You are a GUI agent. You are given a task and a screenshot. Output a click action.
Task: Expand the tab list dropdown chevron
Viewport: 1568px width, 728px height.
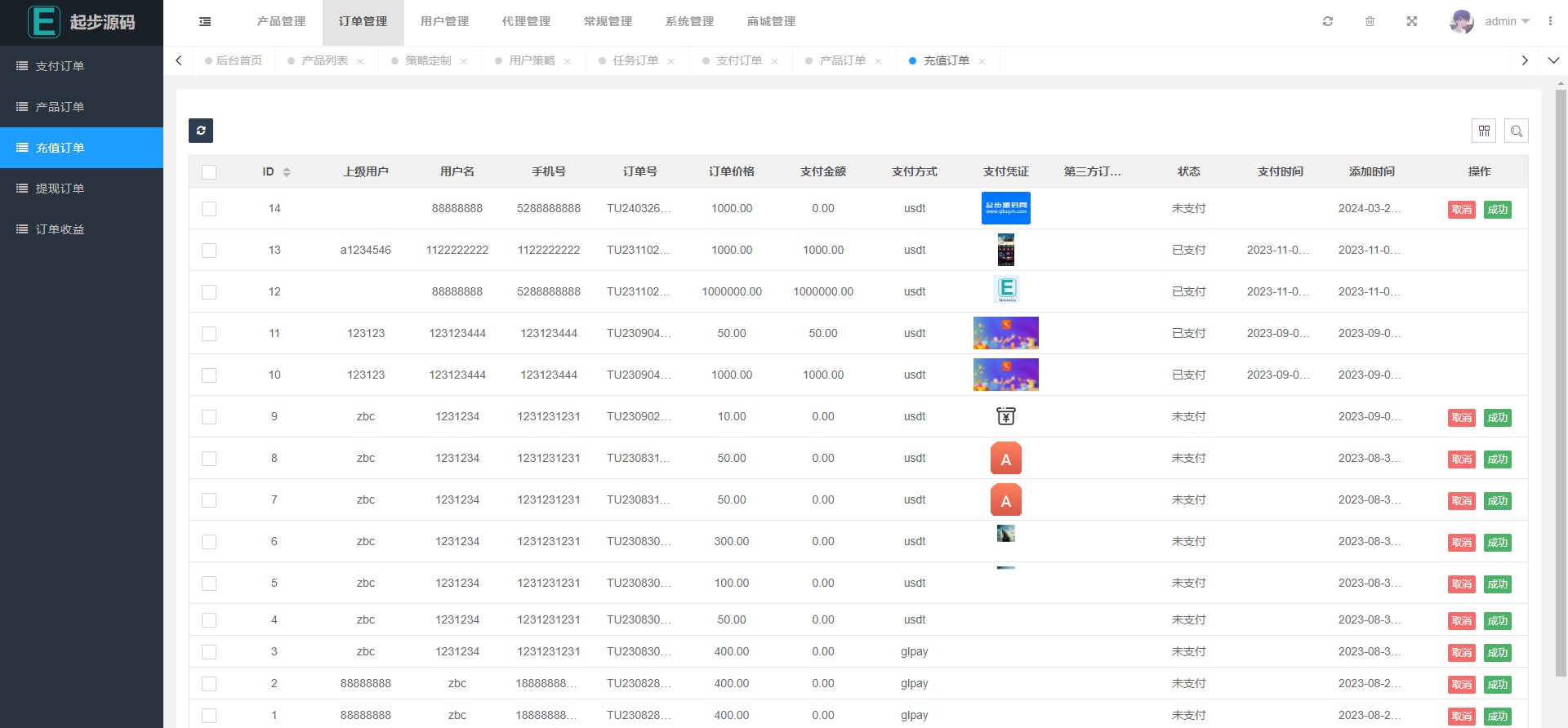[1553, 60]
